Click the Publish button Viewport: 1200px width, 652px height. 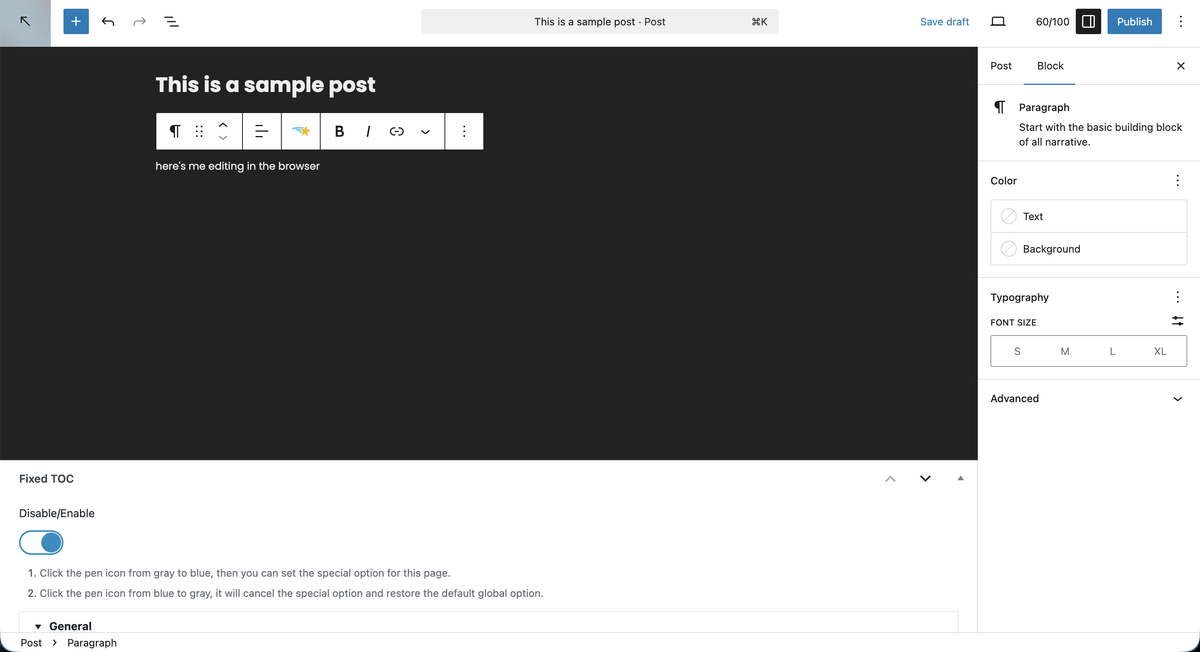(x=1134, y=21)
